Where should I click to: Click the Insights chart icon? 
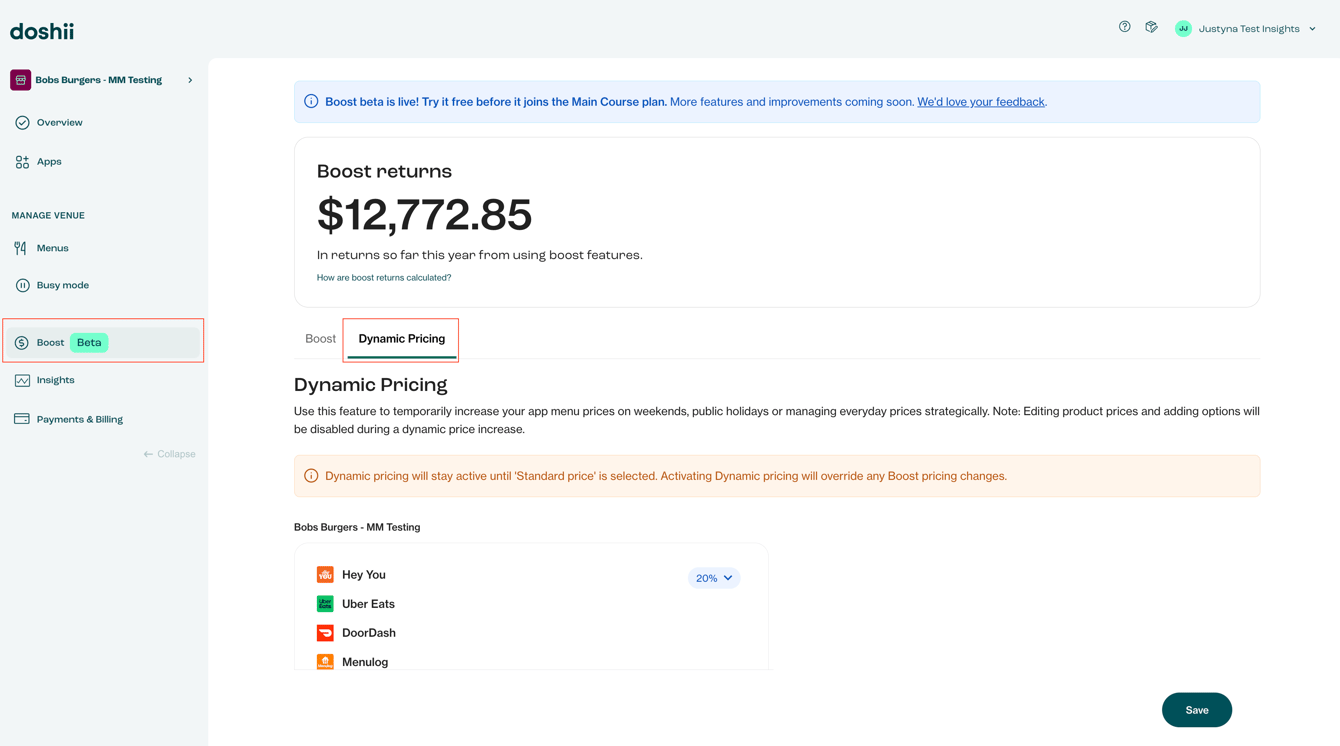22,381
